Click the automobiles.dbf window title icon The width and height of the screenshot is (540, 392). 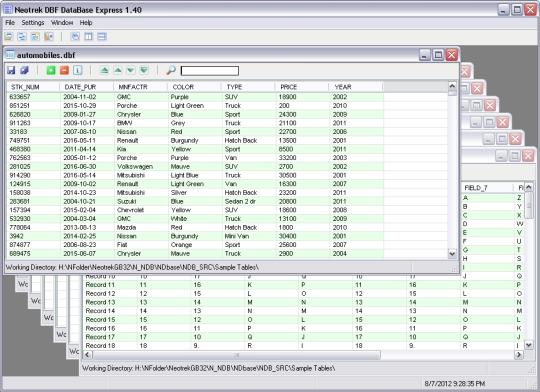pyautogui.click(x=10, y=55)
